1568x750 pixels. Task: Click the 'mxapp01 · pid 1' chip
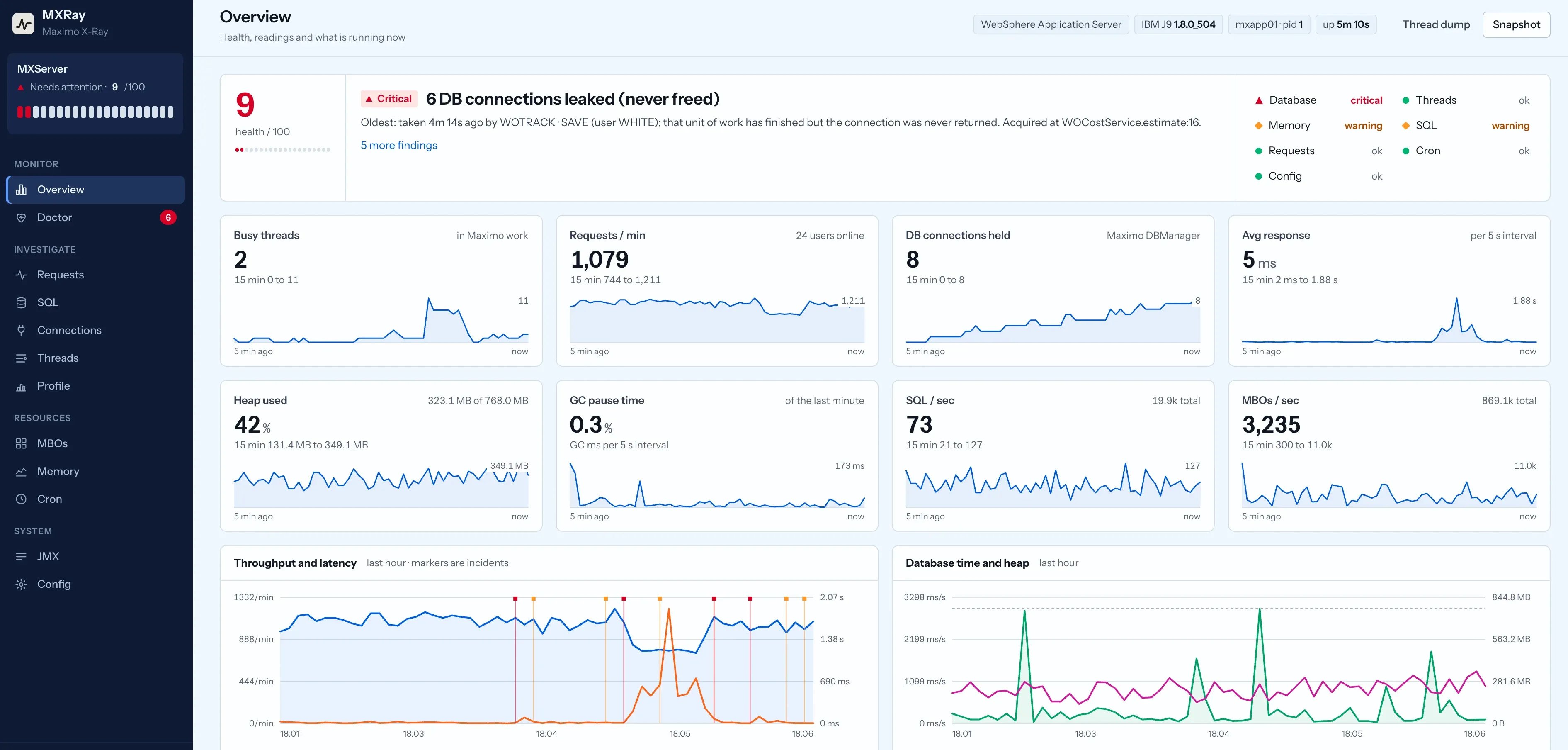click(1269, 24)
